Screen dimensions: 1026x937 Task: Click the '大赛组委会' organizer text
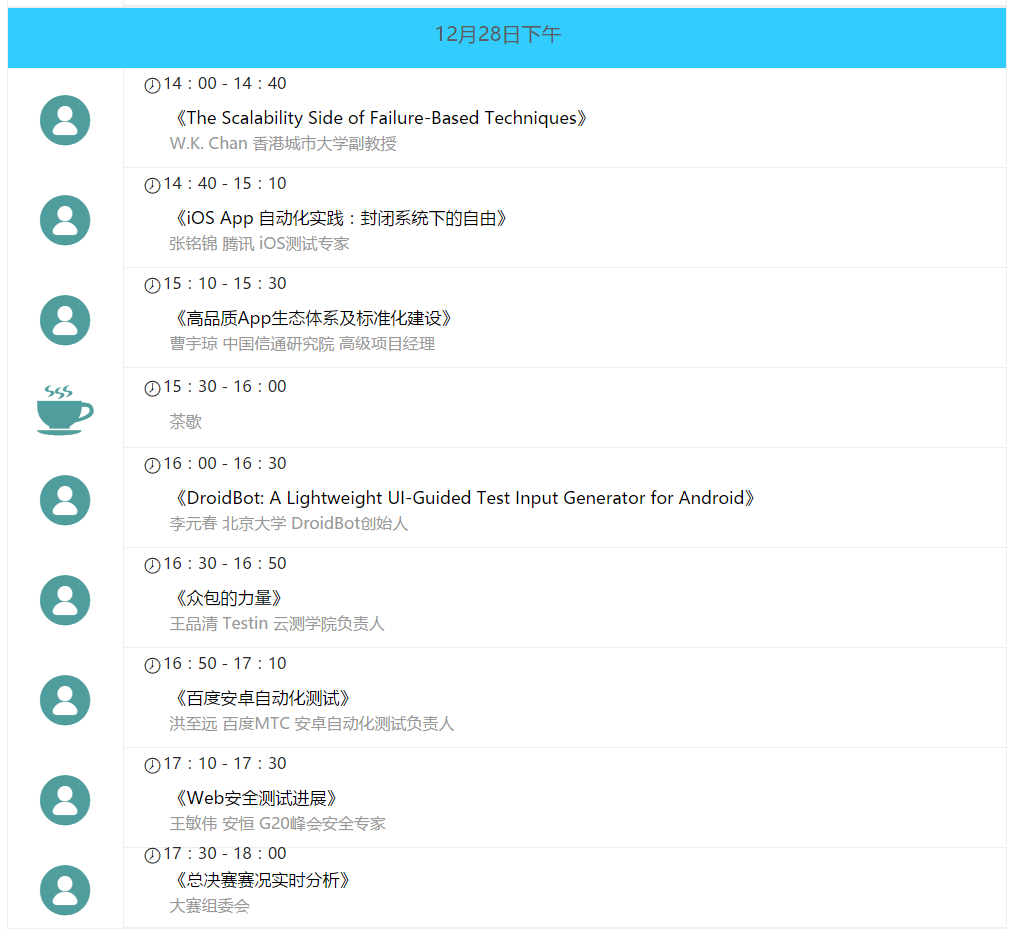click(209, 906)
